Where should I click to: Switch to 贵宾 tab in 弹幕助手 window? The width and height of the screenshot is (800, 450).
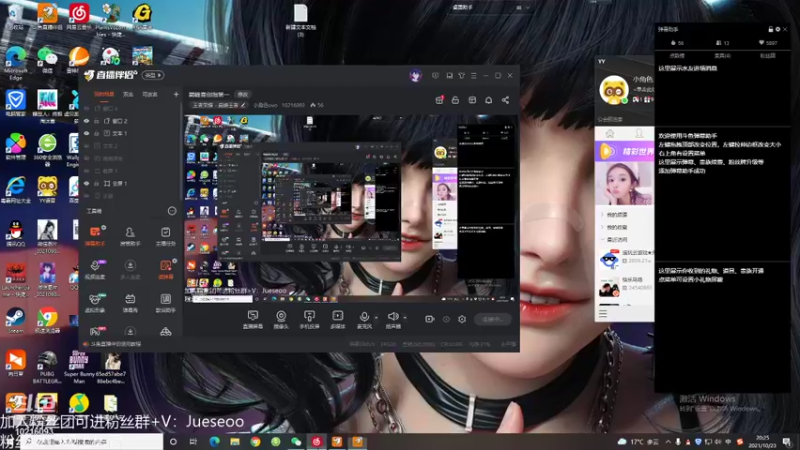[722, 56]
